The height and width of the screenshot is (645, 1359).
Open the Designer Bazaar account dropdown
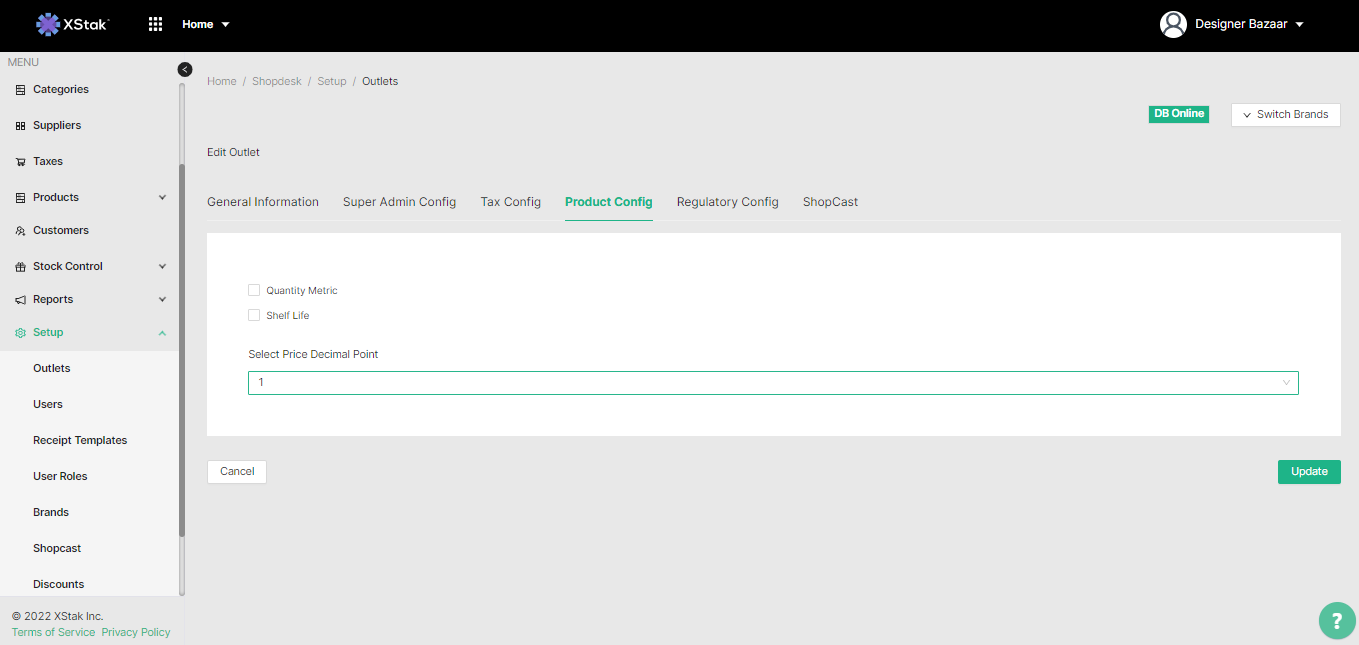(x=1299, y=24)
